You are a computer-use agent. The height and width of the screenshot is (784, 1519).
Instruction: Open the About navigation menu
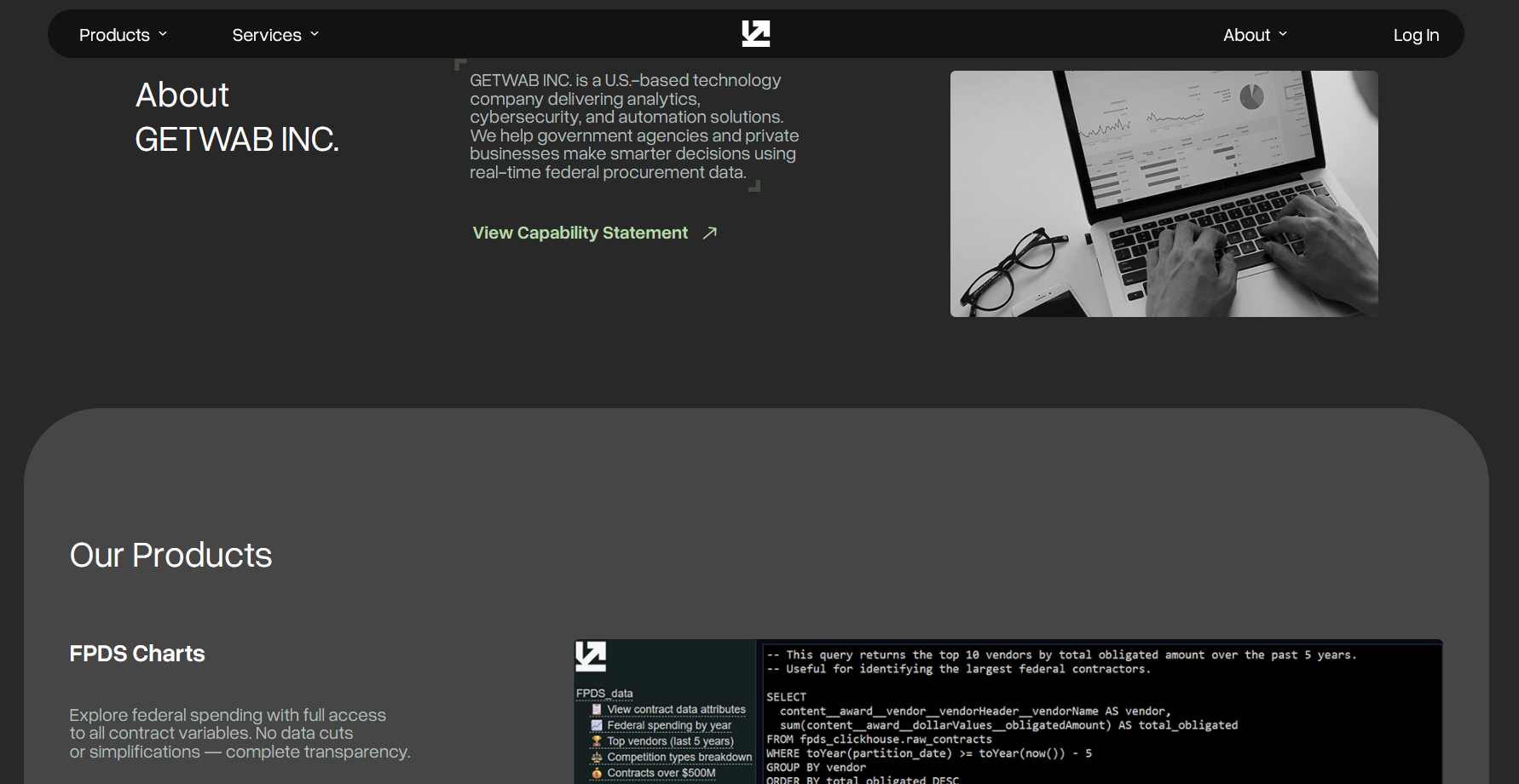[1256, 35]
